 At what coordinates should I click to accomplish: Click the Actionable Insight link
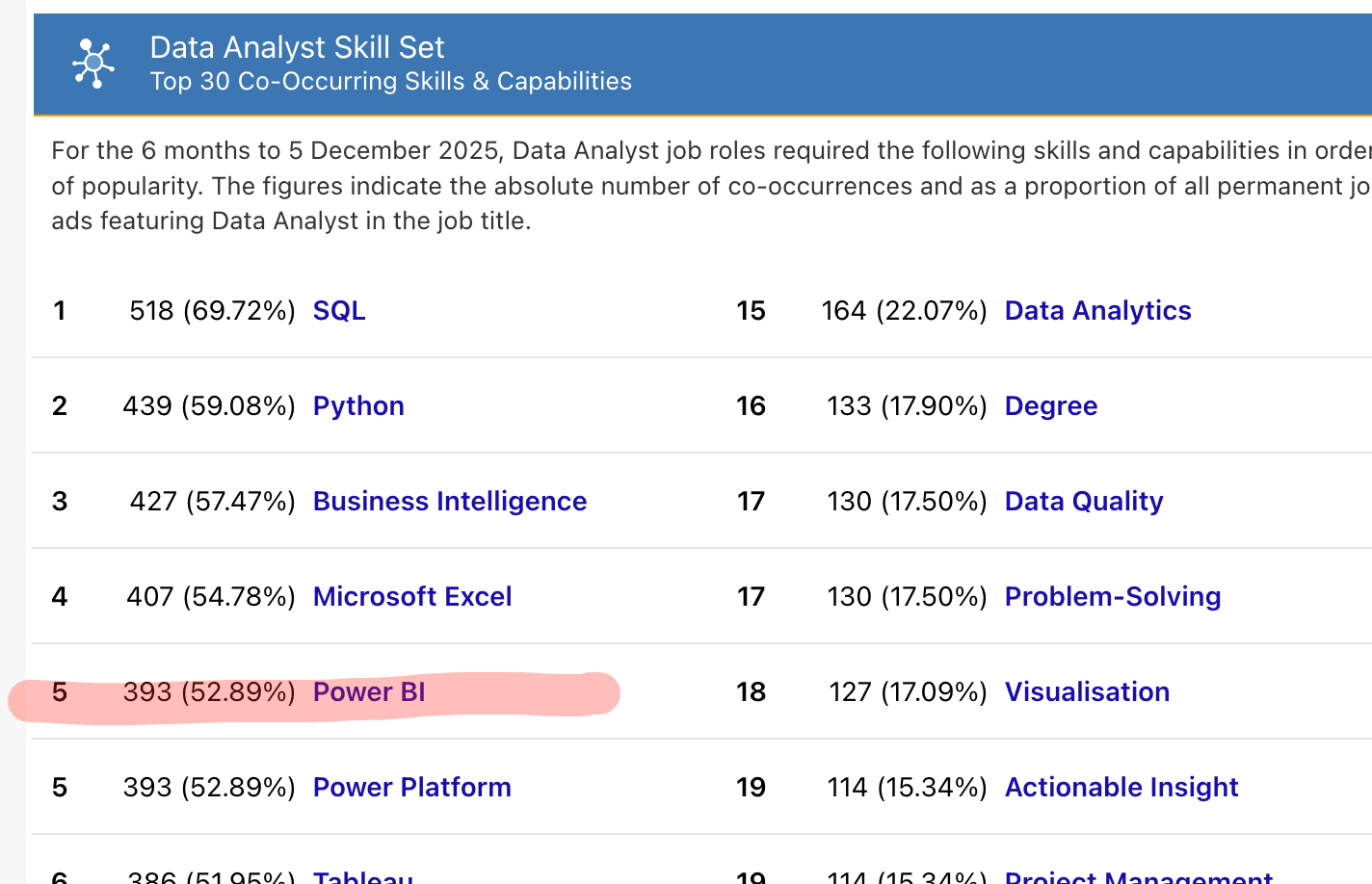click(x=1121, y=787)
